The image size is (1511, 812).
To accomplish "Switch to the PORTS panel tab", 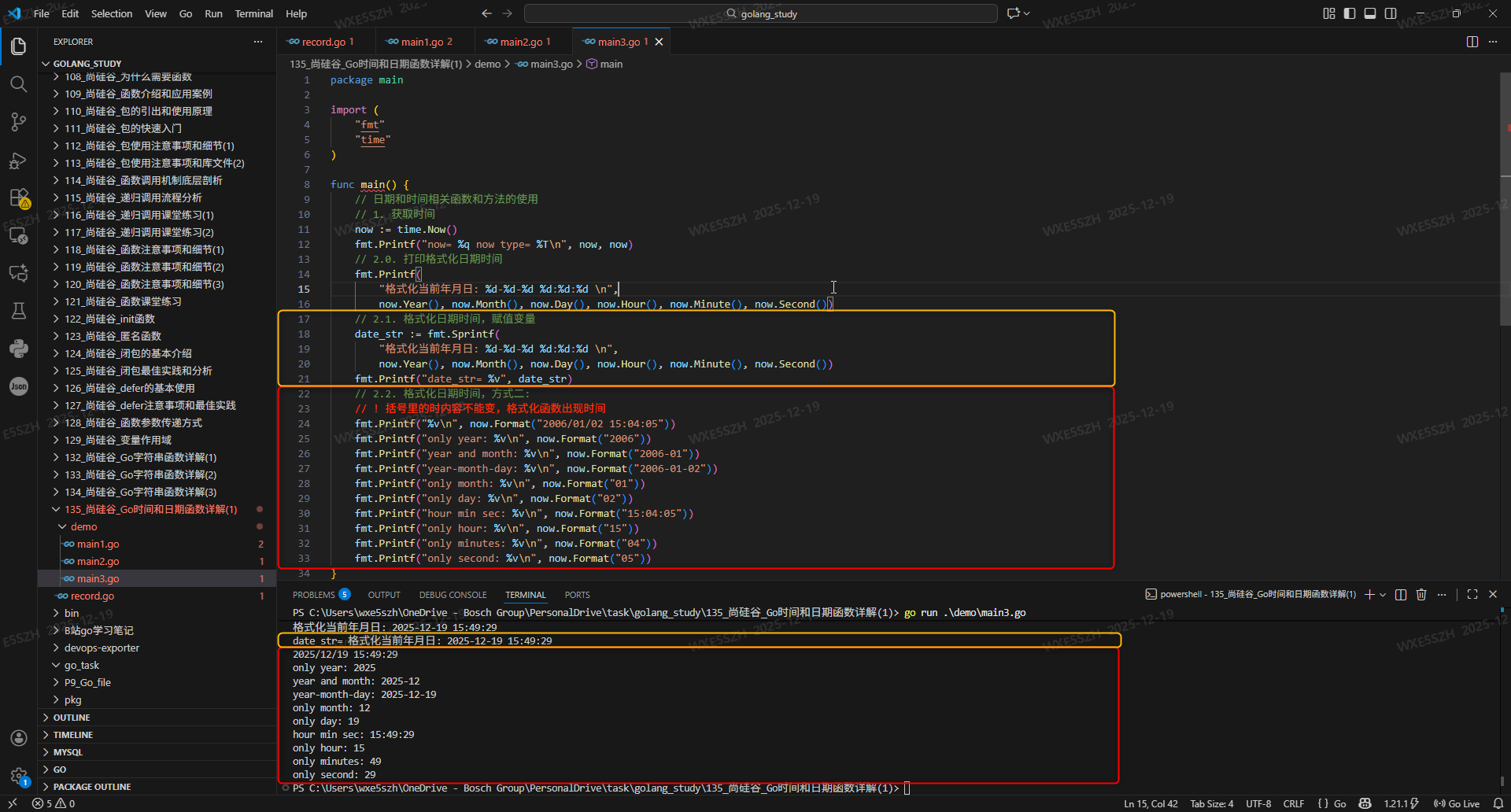I will [577, 595].
